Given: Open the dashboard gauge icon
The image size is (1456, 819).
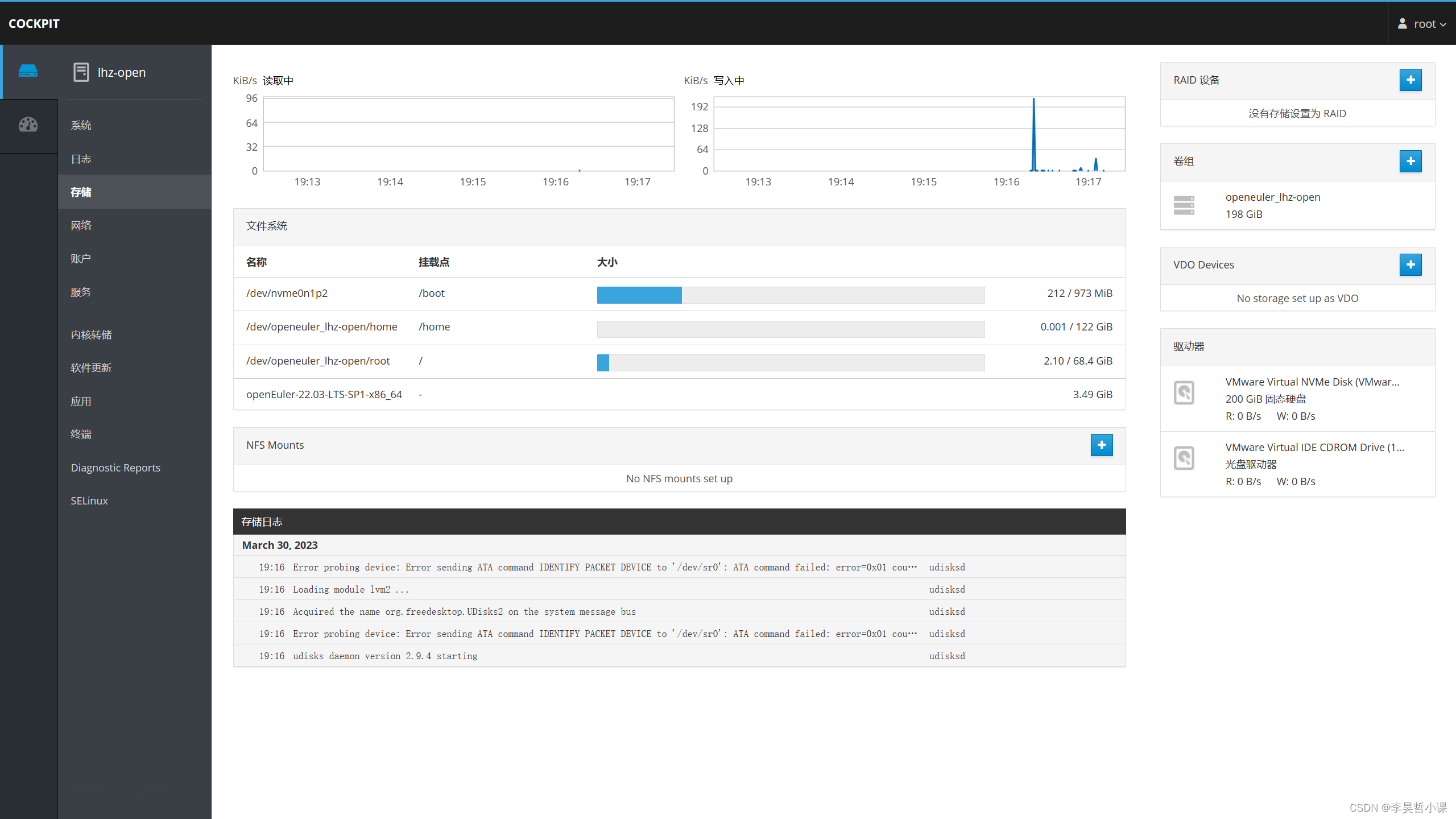Looking at the screenshot, I should [x=28, y=125].
